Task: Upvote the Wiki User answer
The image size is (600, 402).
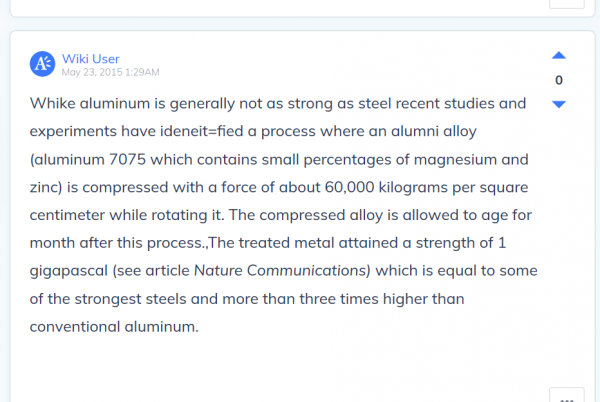Action: 559,56
